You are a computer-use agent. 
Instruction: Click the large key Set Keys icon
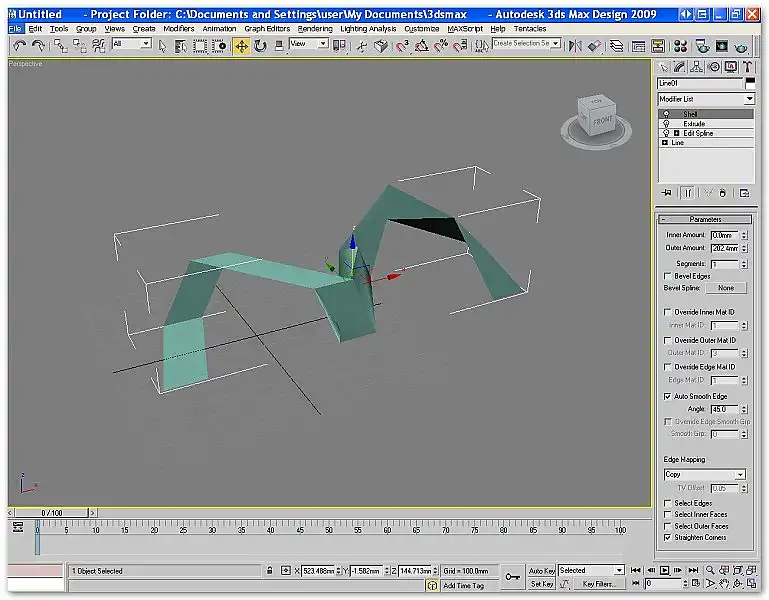click(x=512, y=576)
